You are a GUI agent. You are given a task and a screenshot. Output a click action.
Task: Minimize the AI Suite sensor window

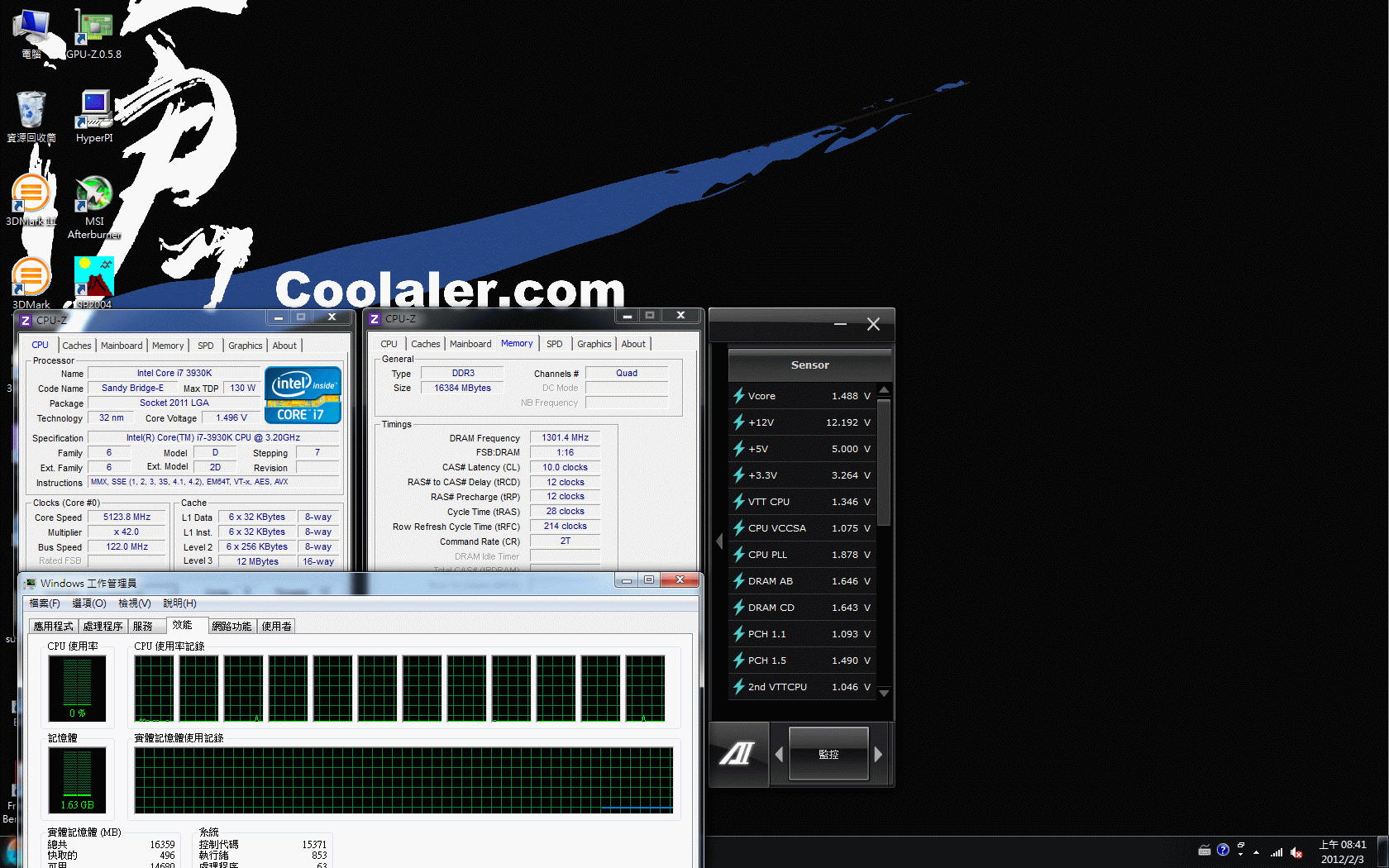point(841,324)
